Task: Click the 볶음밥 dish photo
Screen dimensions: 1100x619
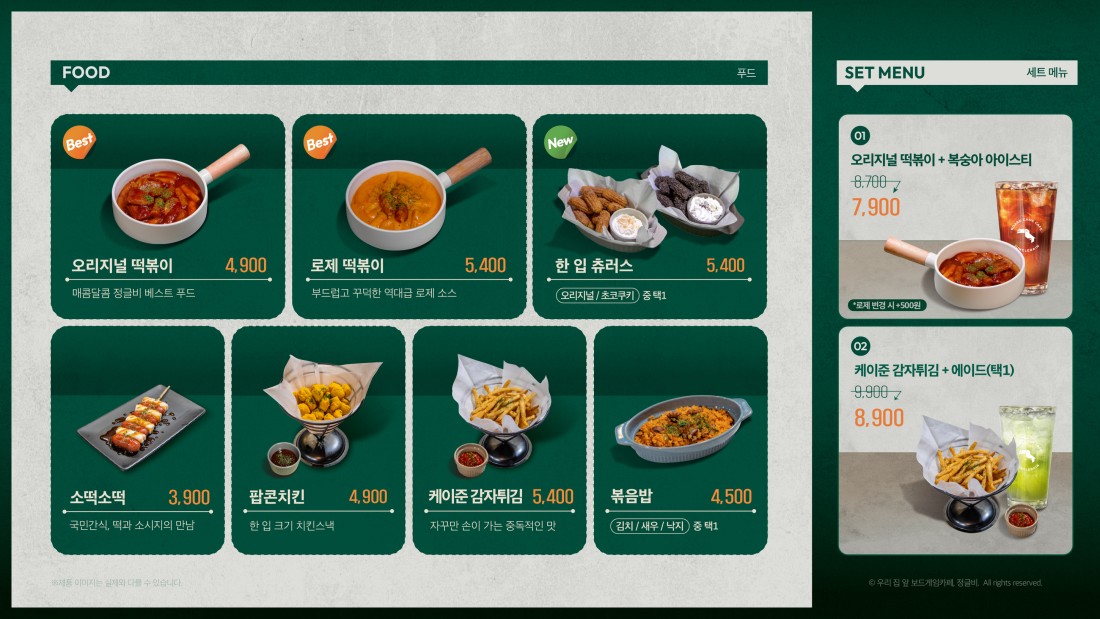Action: [683, 427]
